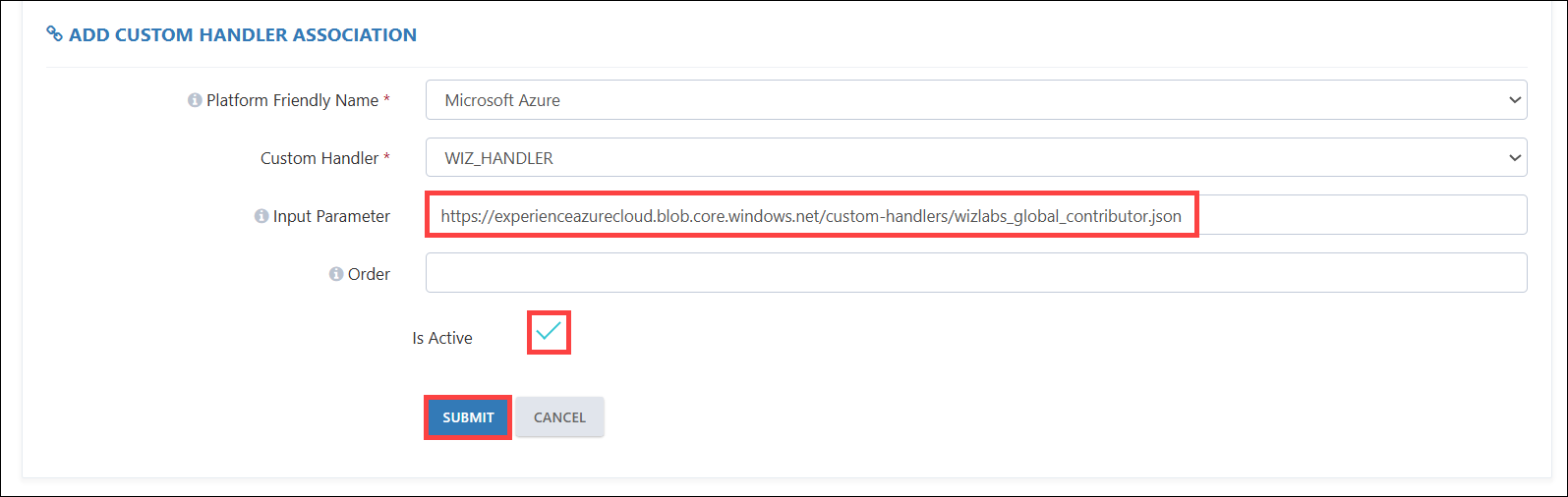Image resolution: width=1568 pixels, height=497 pixels.
Task: Click the Add Custom Handler Association heading
Action: (x=243, y=34)
